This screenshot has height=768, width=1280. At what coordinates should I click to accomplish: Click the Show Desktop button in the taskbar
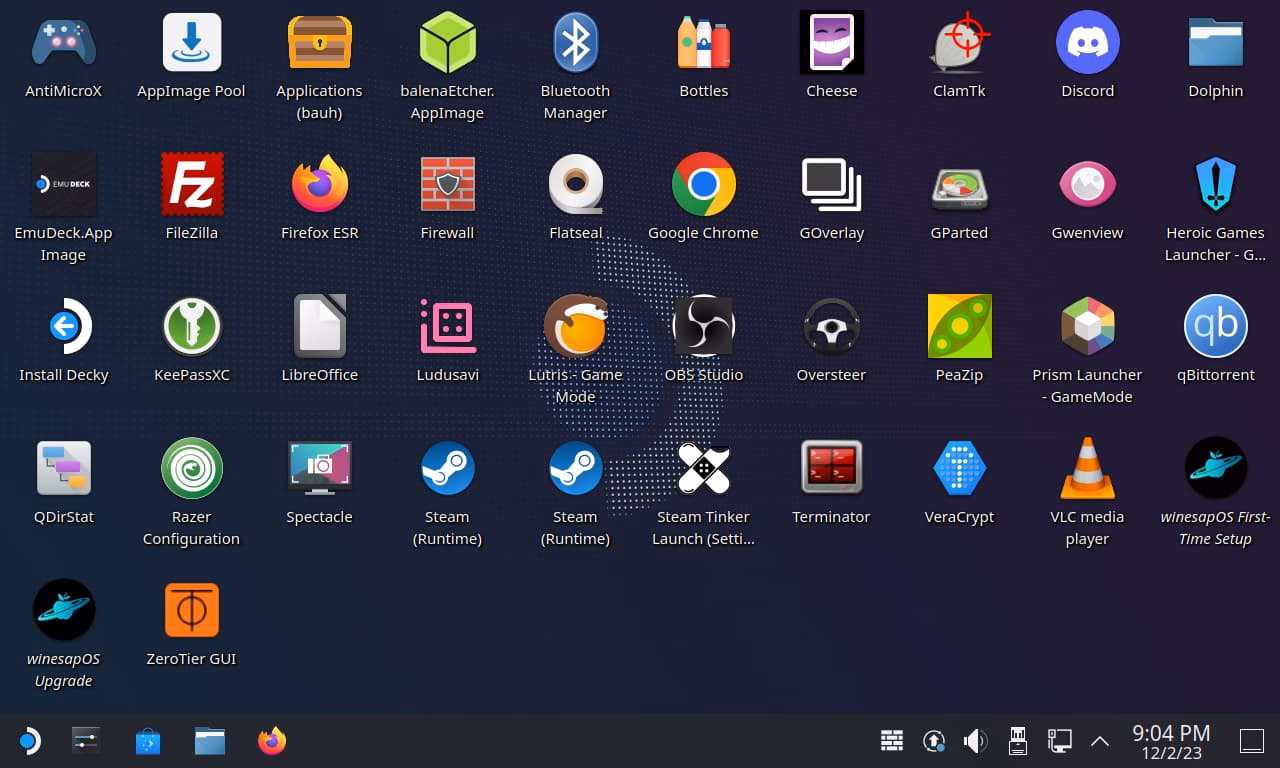click(1252, 741)
